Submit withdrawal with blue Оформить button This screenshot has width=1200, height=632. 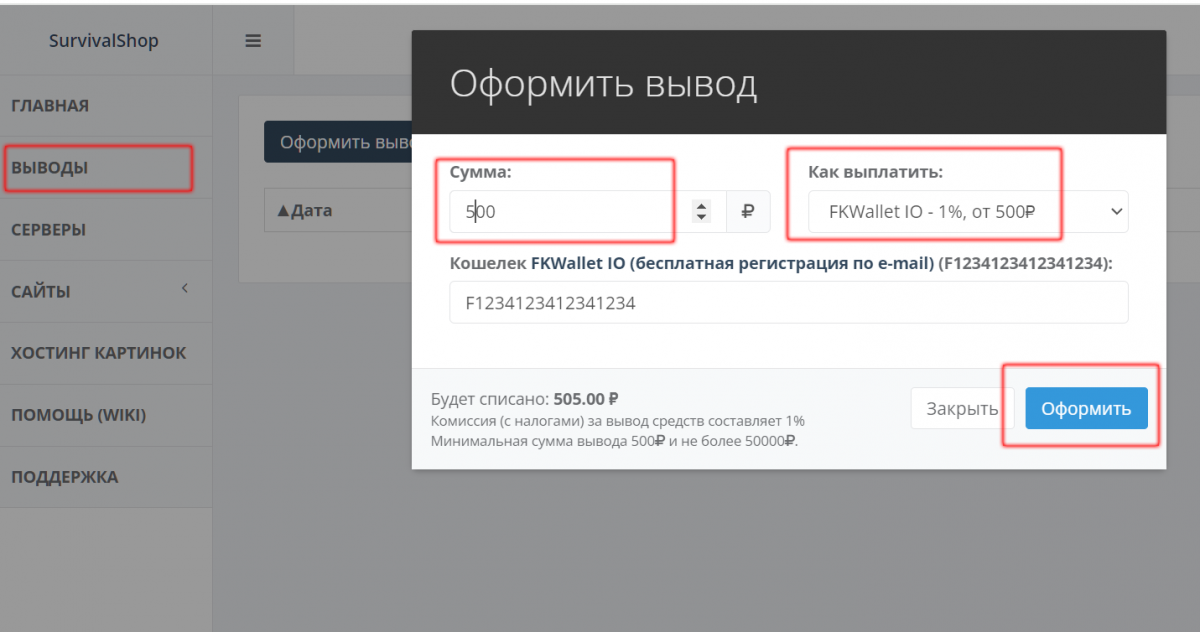click(x=1086, y=408)
